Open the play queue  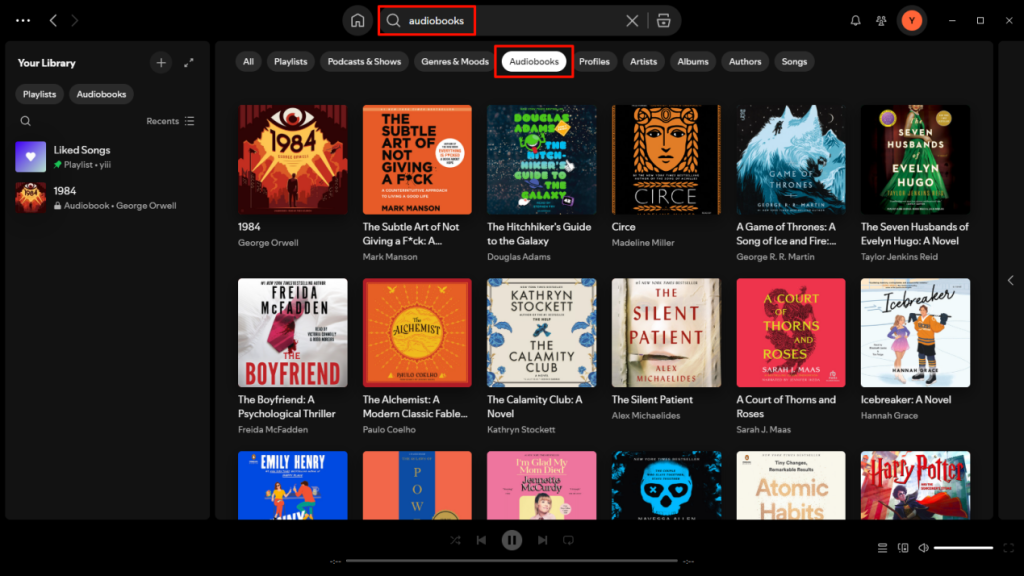882,548
